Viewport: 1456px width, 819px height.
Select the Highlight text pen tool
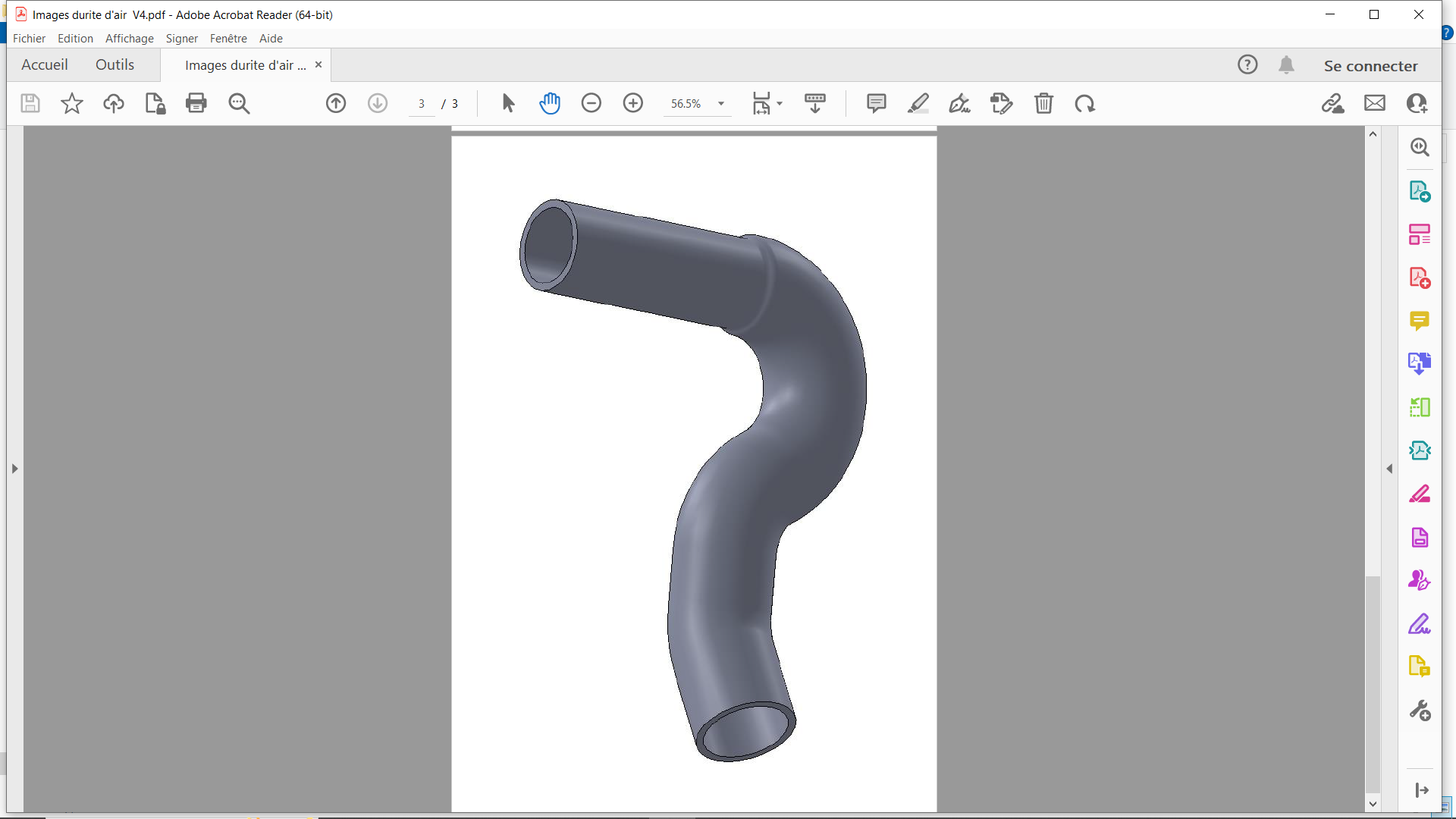coord(918,103)
